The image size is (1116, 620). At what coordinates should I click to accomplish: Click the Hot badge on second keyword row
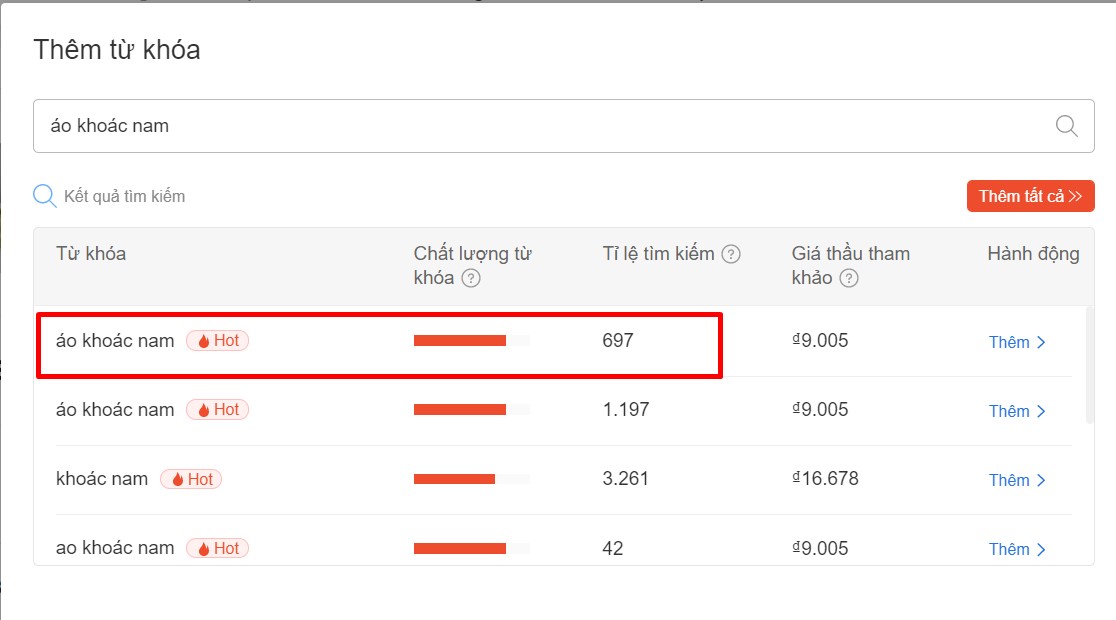218,410
